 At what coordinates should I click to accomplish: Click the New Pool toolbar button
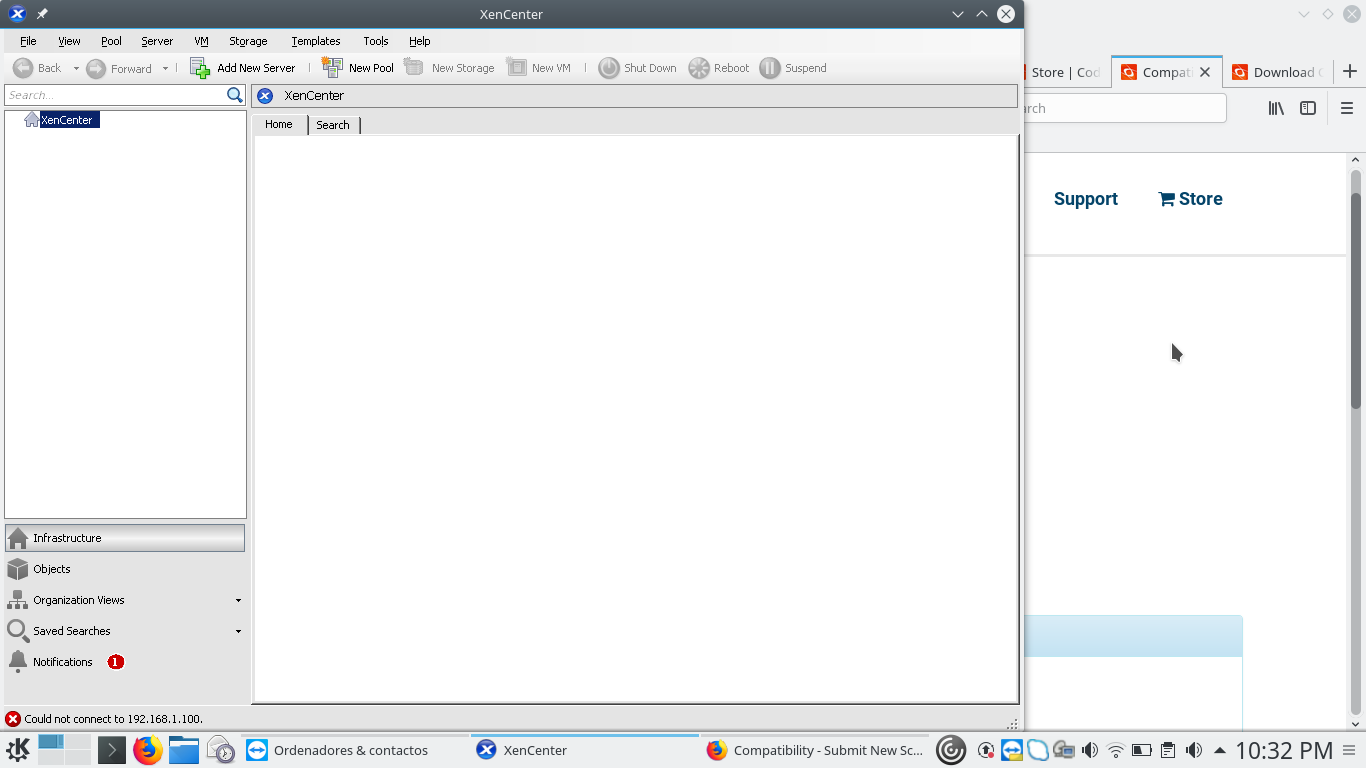(x=358, y=68)
